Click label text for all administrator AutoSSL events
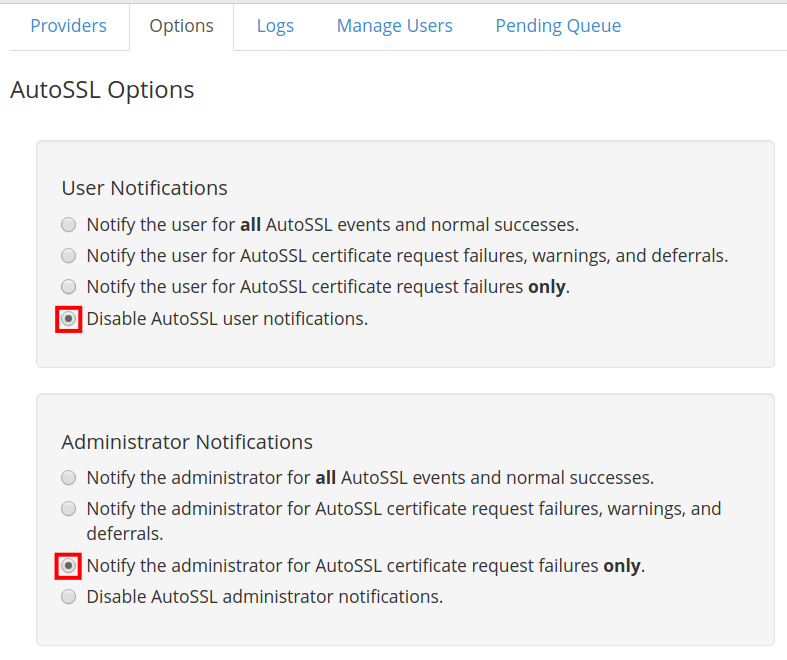The height and width of the screenshot is (660, 787). tap(370, 478)
